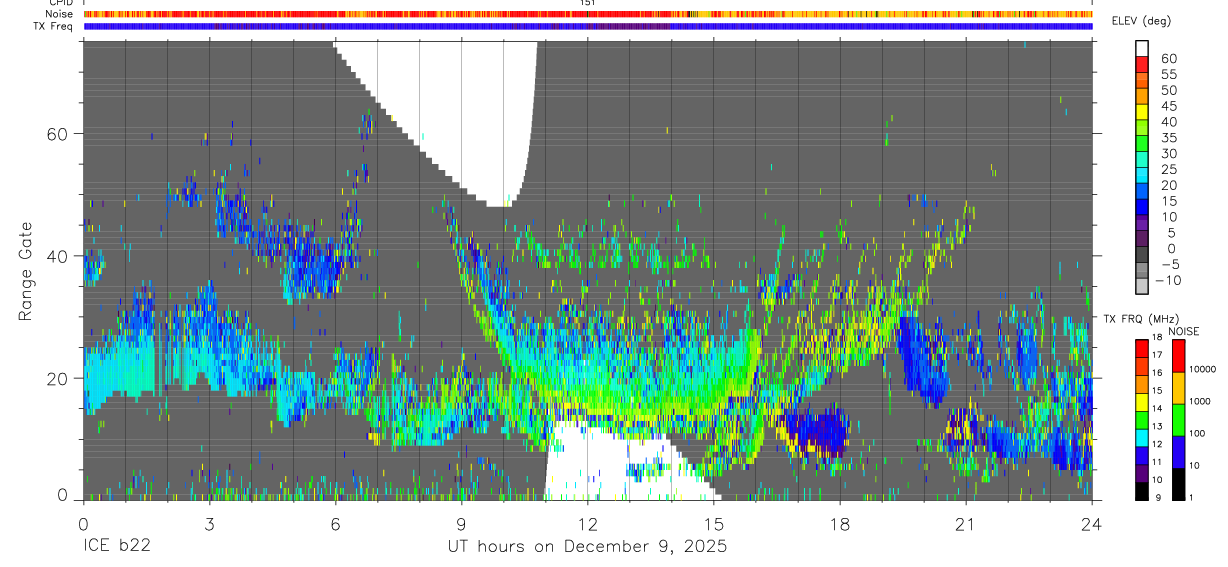This screenshot has height=567, width=1228.
Task: Click the NOISE colorbar label '10000'
Action: click(1202, 371)
